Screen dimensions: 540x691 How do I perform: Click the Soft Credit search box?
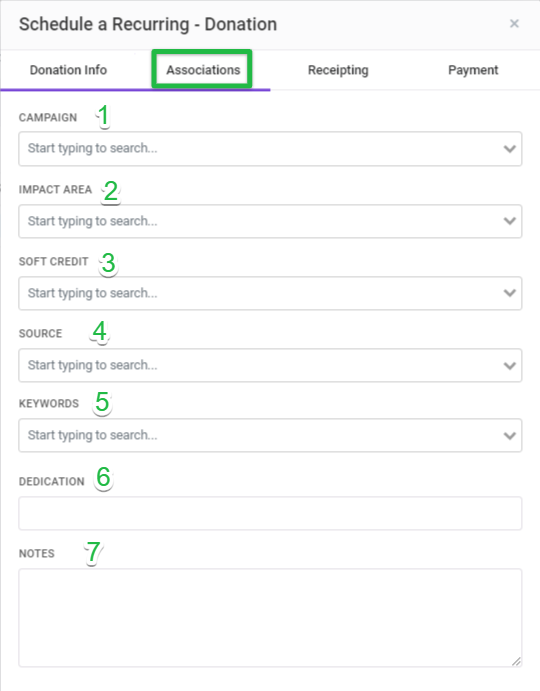[x=270, y=293]
